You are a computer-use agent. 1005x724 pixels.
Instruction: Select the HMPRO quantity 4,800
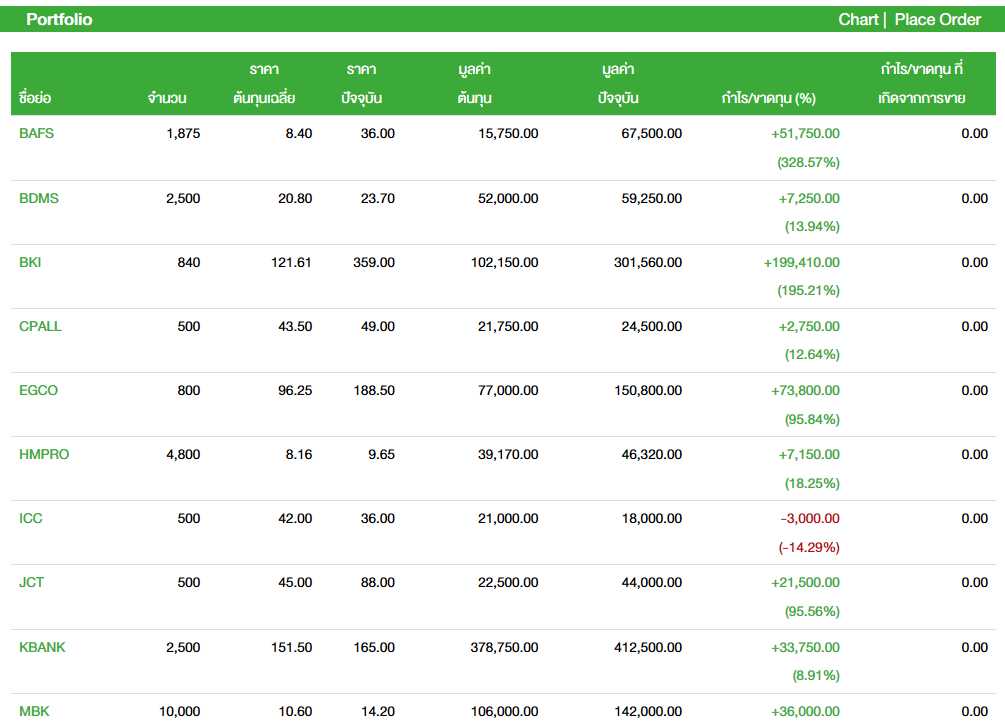[x=183, y=454]
